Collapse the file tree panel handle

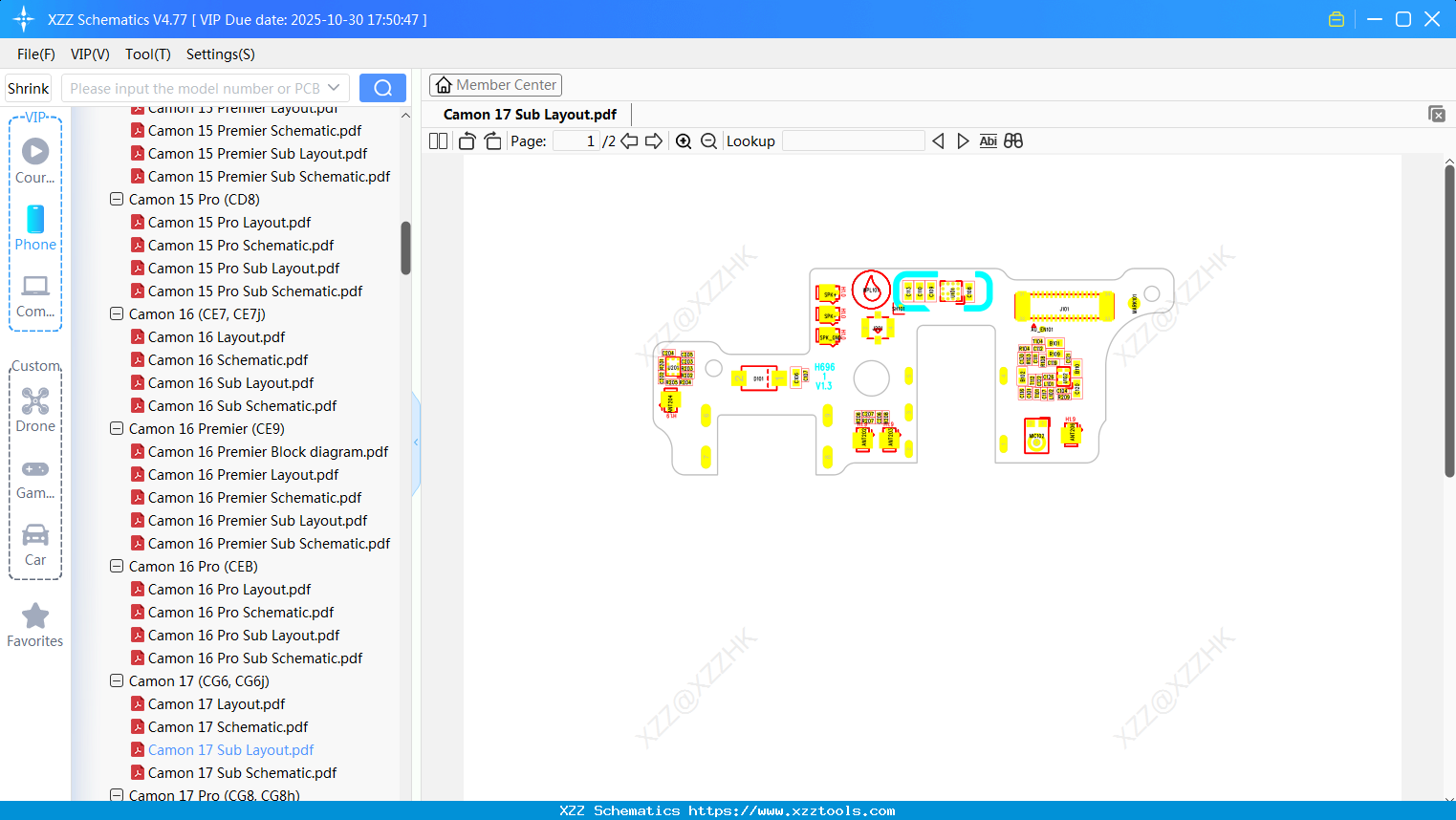click(x=416, y=442)
